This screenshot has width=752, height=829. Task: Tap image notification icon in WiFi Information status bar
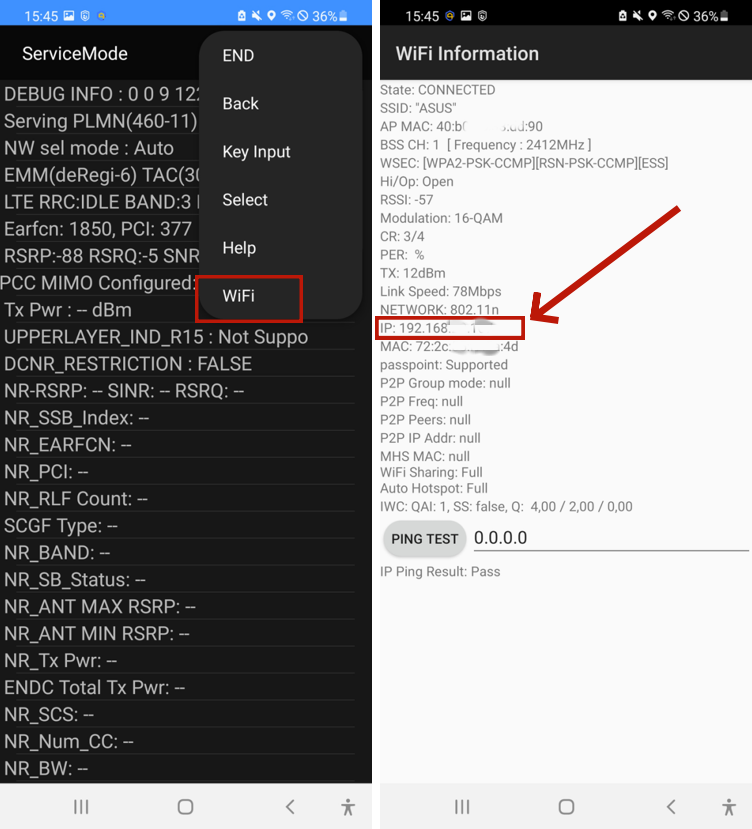click(466, 16)
